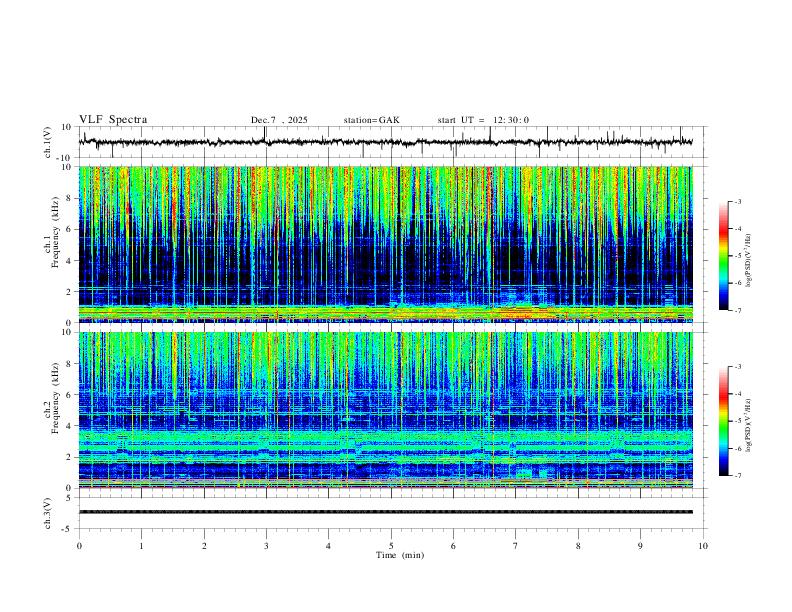The width and height of the screenshot is (792, 612).
Task: Click the "Time (min)" x-axis label
Action: coord(400,555)
